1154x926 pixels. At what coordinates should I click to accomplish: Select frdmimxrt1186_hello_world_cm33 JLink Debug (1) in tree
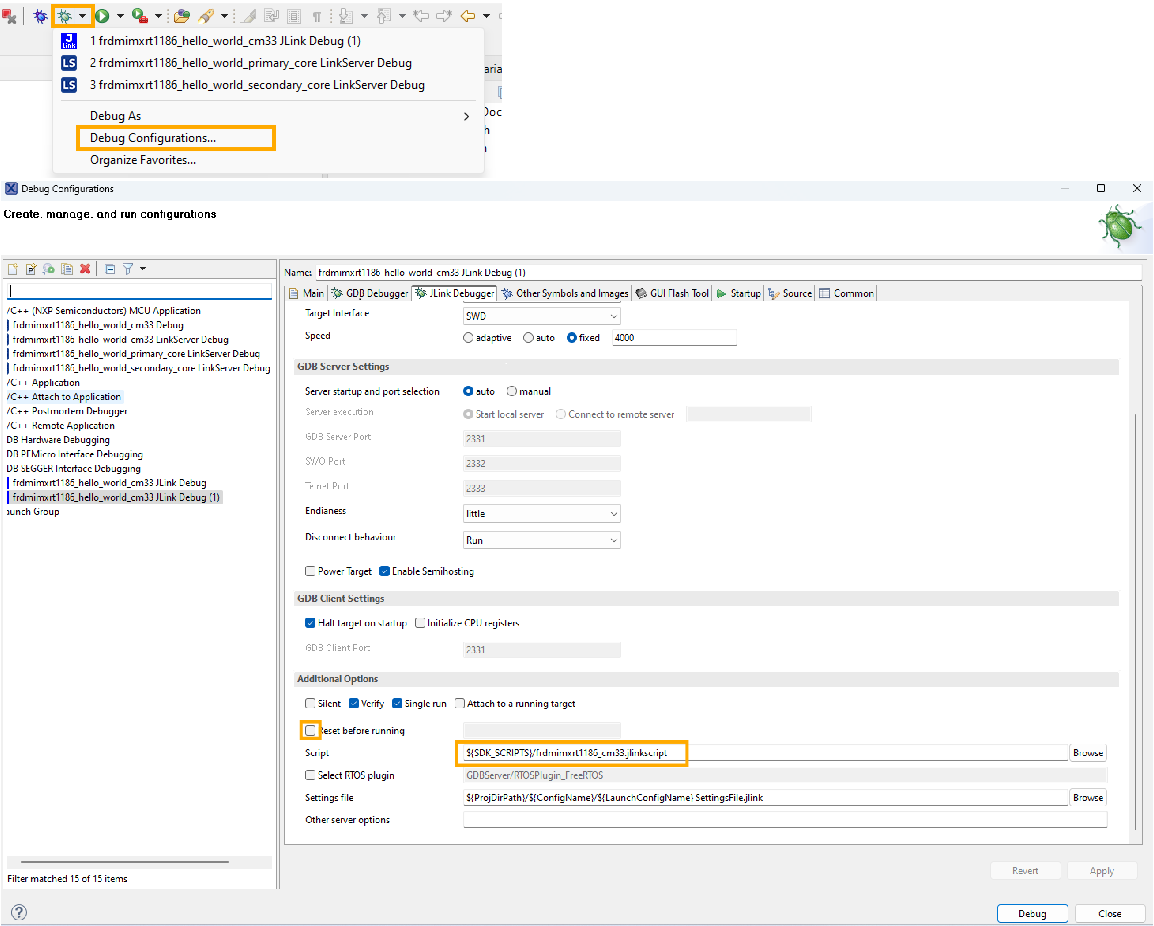click(116, 497)
